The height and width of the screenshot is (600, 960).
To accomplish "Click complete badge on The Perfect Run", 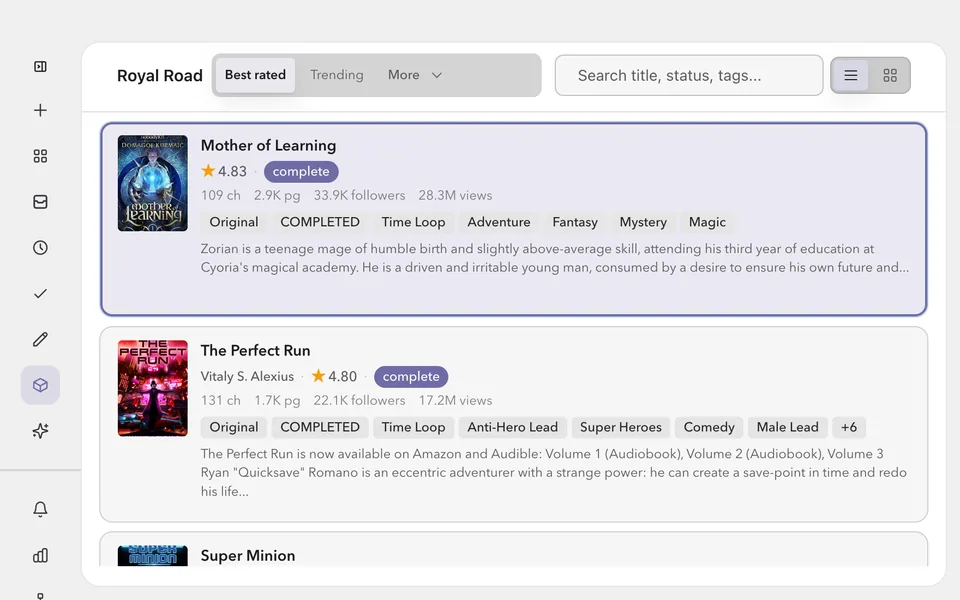I will tap(411, 377).
